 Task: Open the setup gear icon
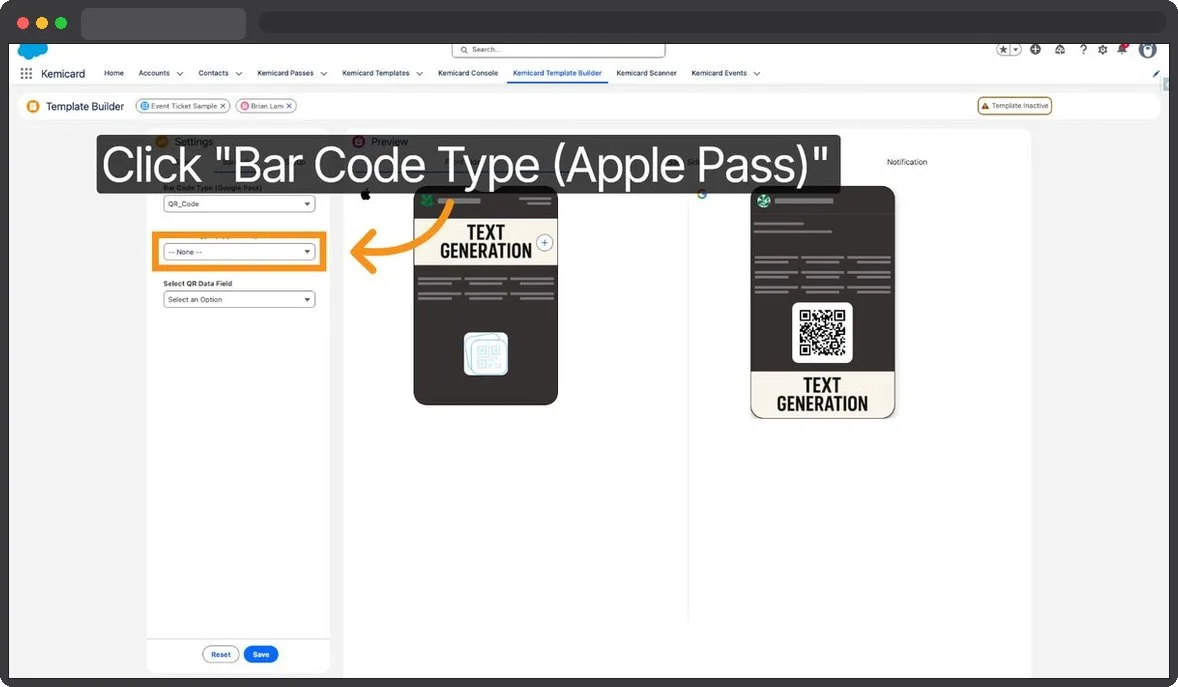point(1102,50)
